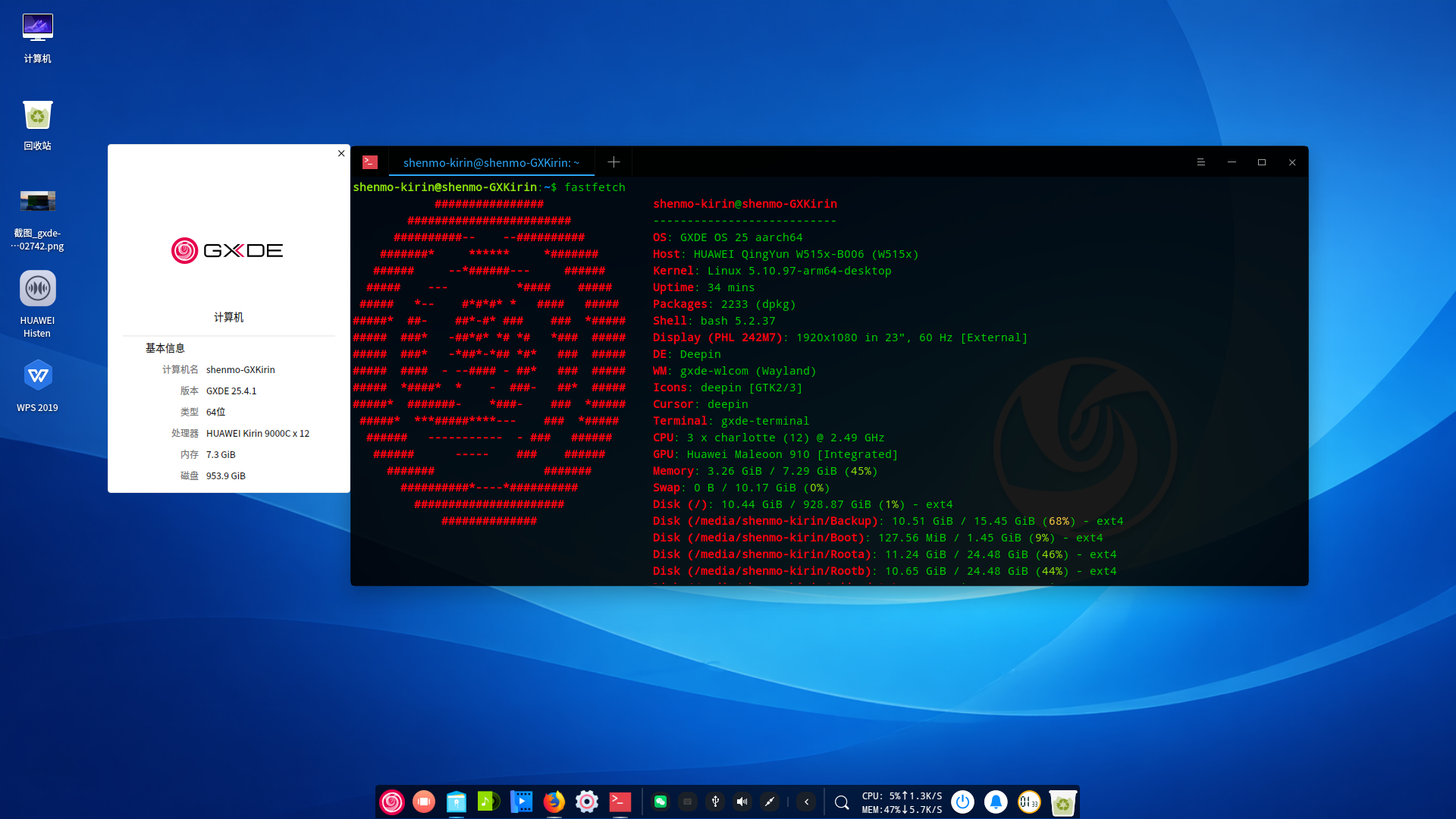Click the terminal icon in the dock

pyautogui.click(x=620, y=802)
